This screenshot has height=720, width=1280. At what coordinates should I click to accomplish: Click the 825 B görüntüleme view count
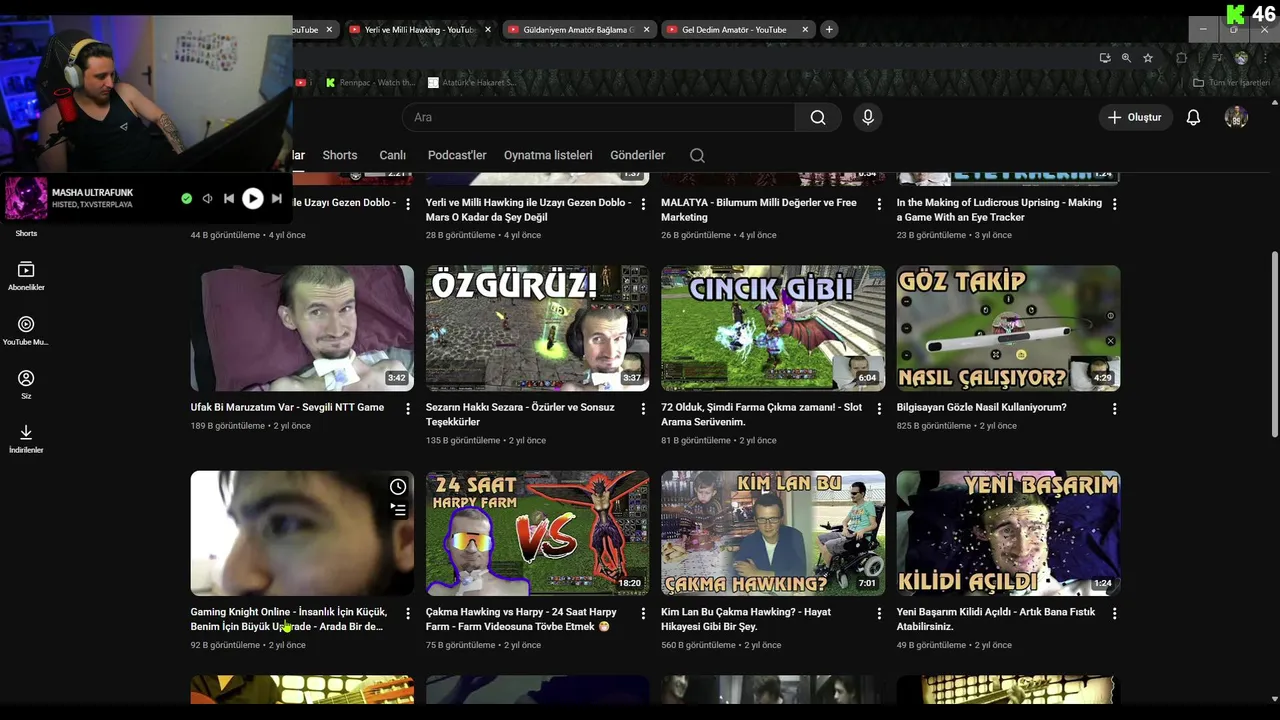pyautogui.click(x=933, y=426)
